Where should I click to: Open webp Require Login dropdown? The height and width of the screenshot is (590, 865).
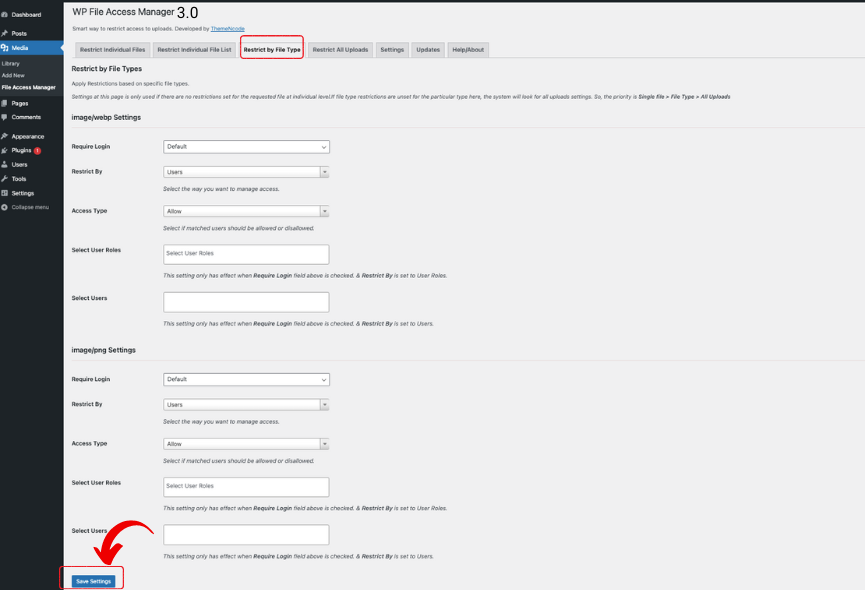click(x=247, y=147)
